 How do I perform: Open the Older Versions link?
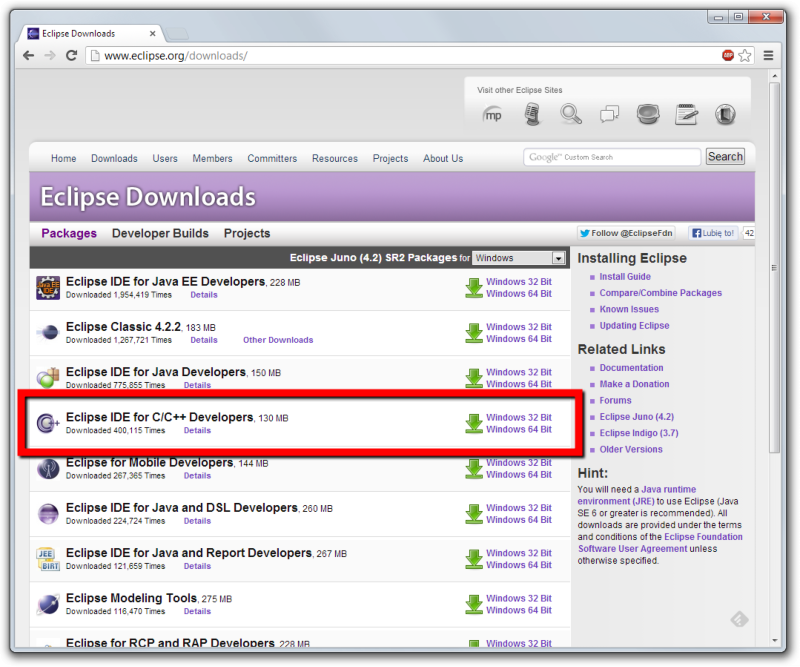click(x=631, y=450)
